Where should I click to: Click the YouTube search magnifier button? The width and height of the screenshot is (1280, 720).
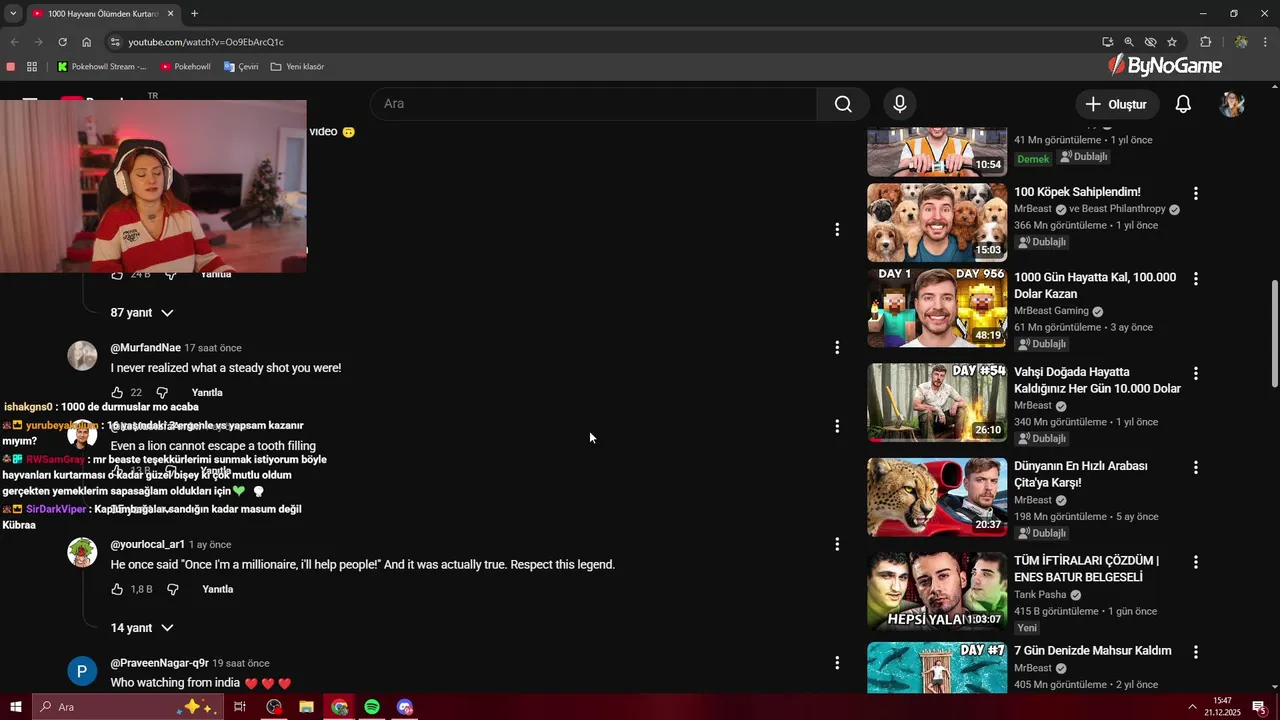tap(843, 104)
